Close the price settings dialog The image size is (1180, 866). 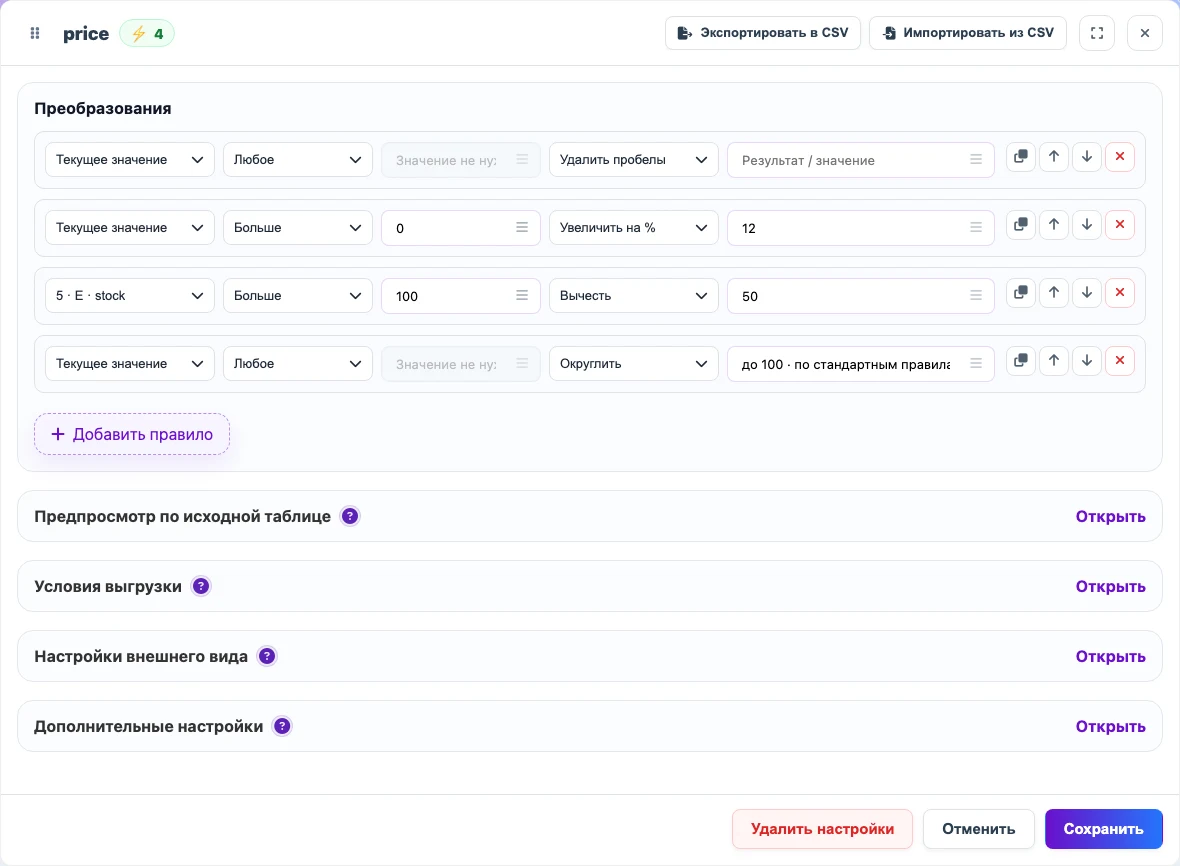pyautogui.click(x=1145, y=33)
